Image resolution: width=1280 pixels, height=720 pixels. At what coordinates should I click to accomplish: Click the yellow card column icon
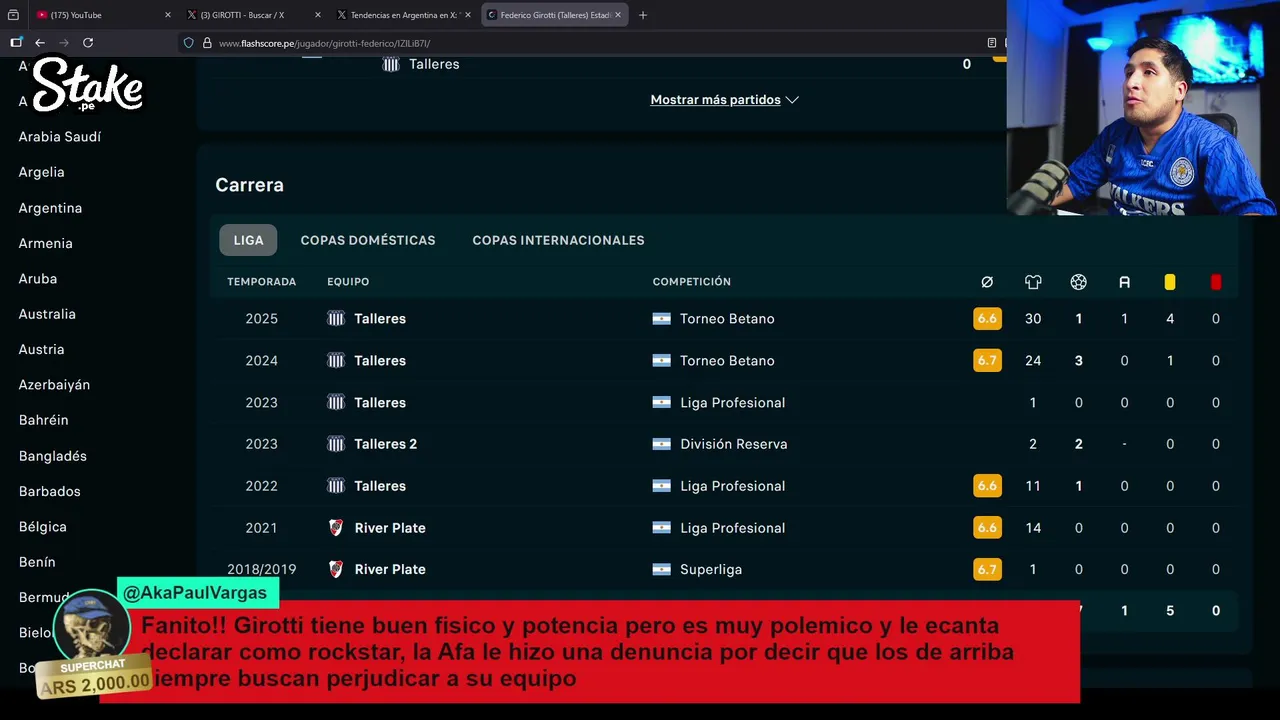pyautogui.click(x=1170, y=282)
